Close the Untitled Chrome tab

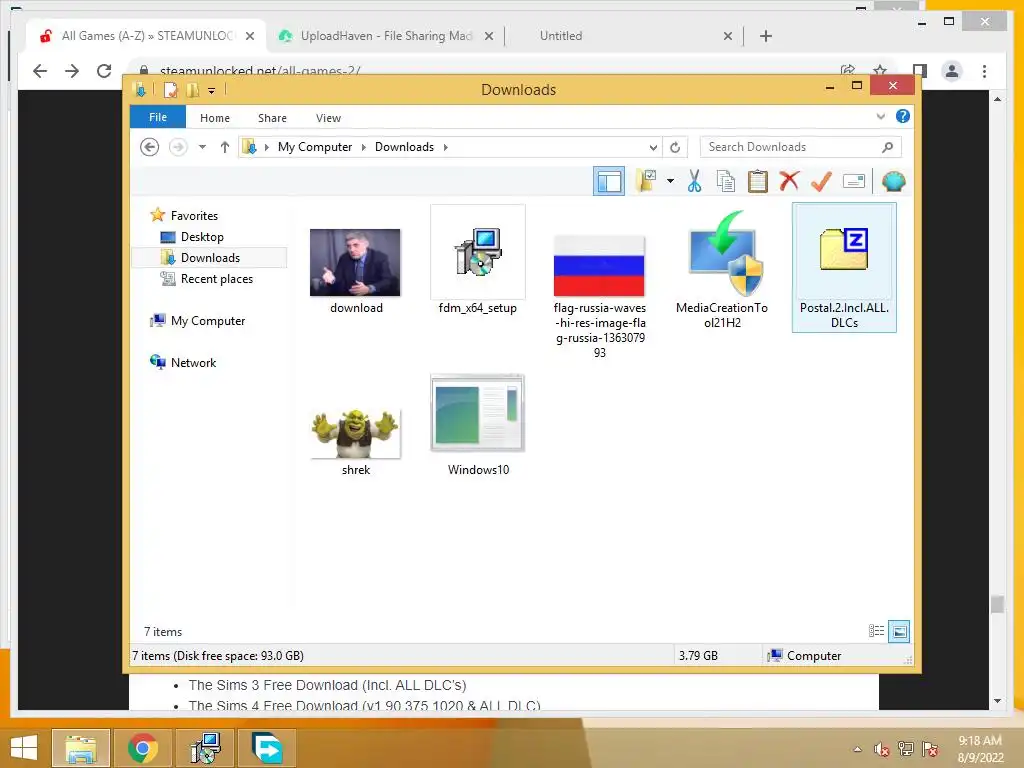(x=728, y=37)
